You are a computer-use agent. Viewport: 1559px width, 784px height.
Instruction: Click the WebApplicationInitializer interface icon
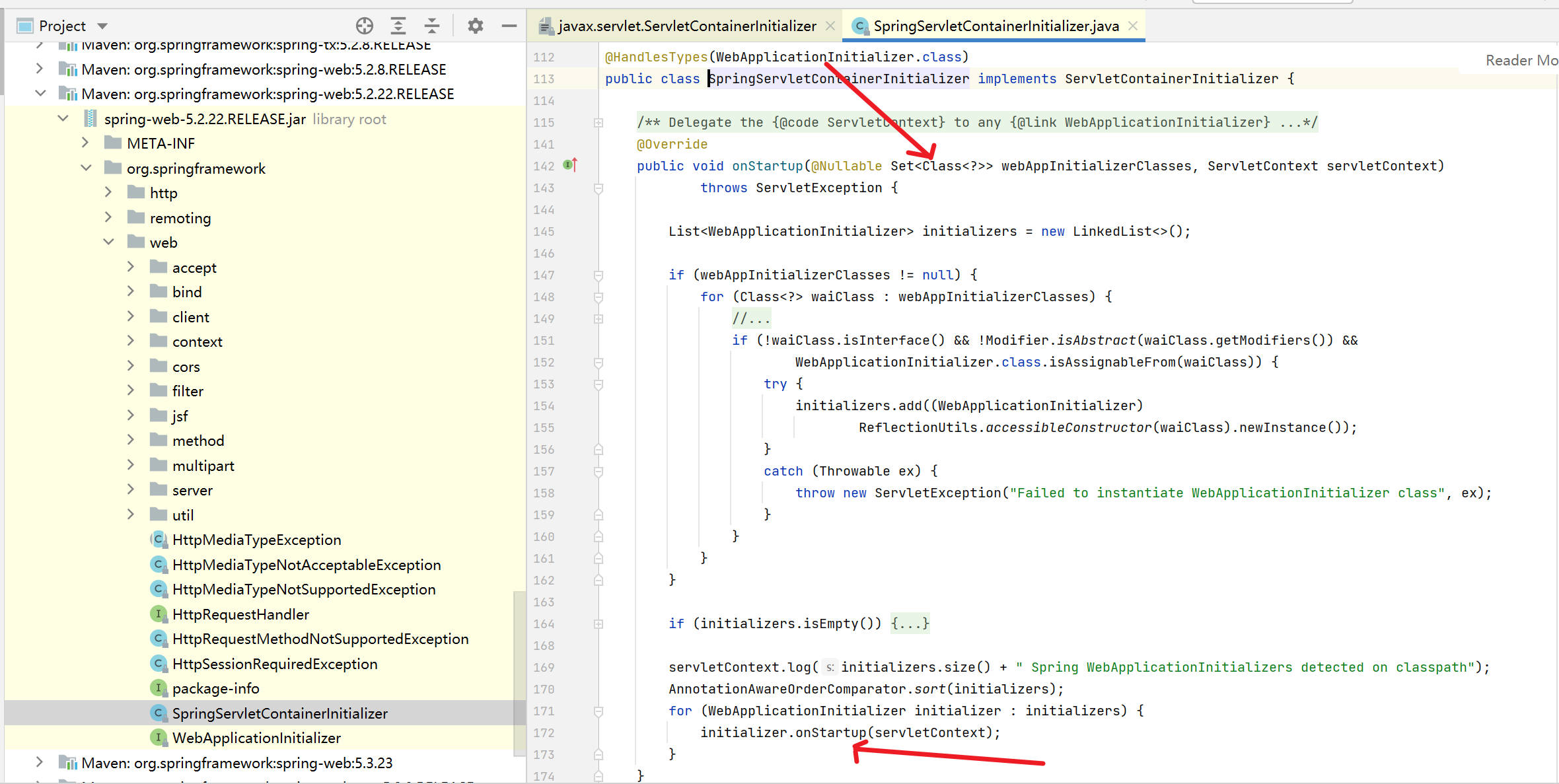tap(158, 738)
